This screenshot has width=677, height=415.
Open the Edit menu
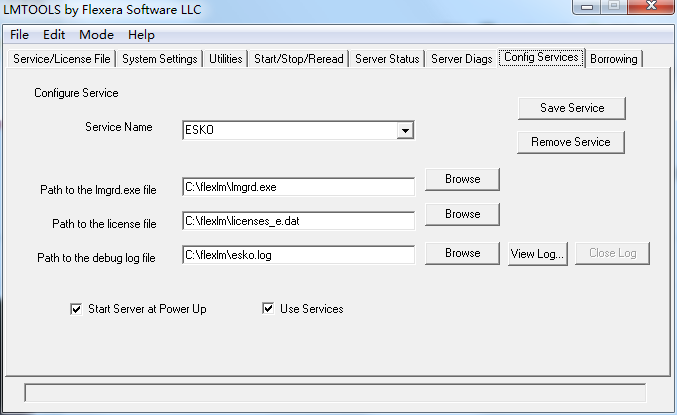pos(53,35)
